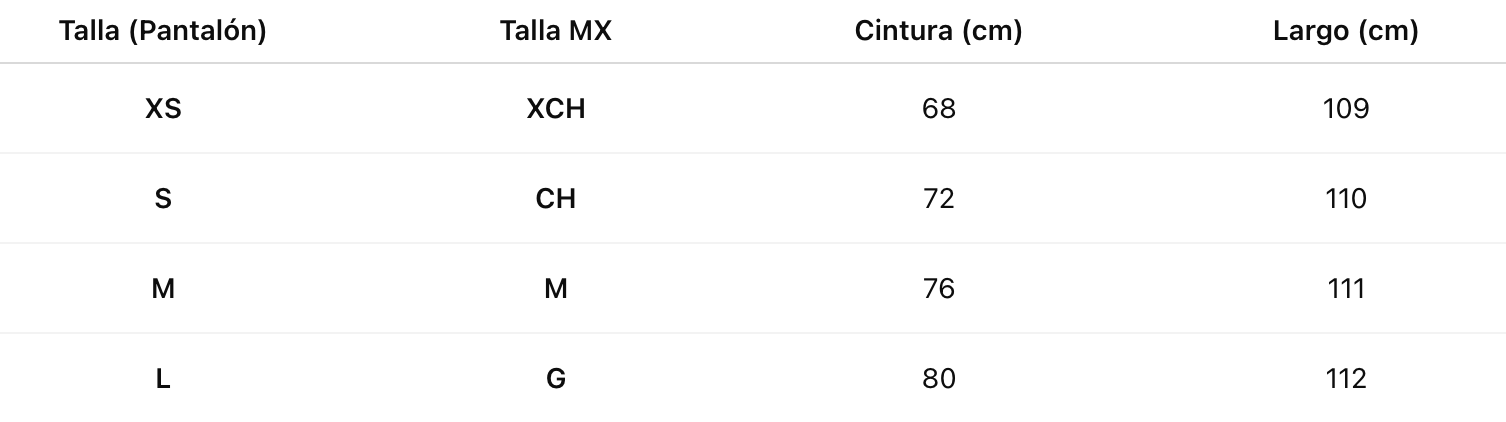Select length value 111
Viewport: 1506px width, 422px height.
click(x=1345, y=288)
